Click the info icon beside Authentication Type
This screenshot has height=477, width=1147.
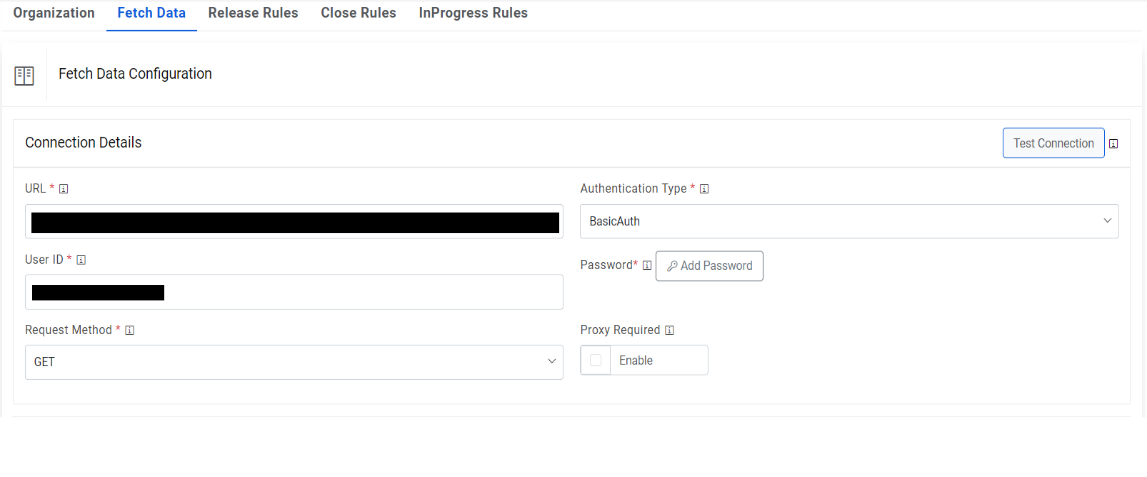tap(704, 189)
